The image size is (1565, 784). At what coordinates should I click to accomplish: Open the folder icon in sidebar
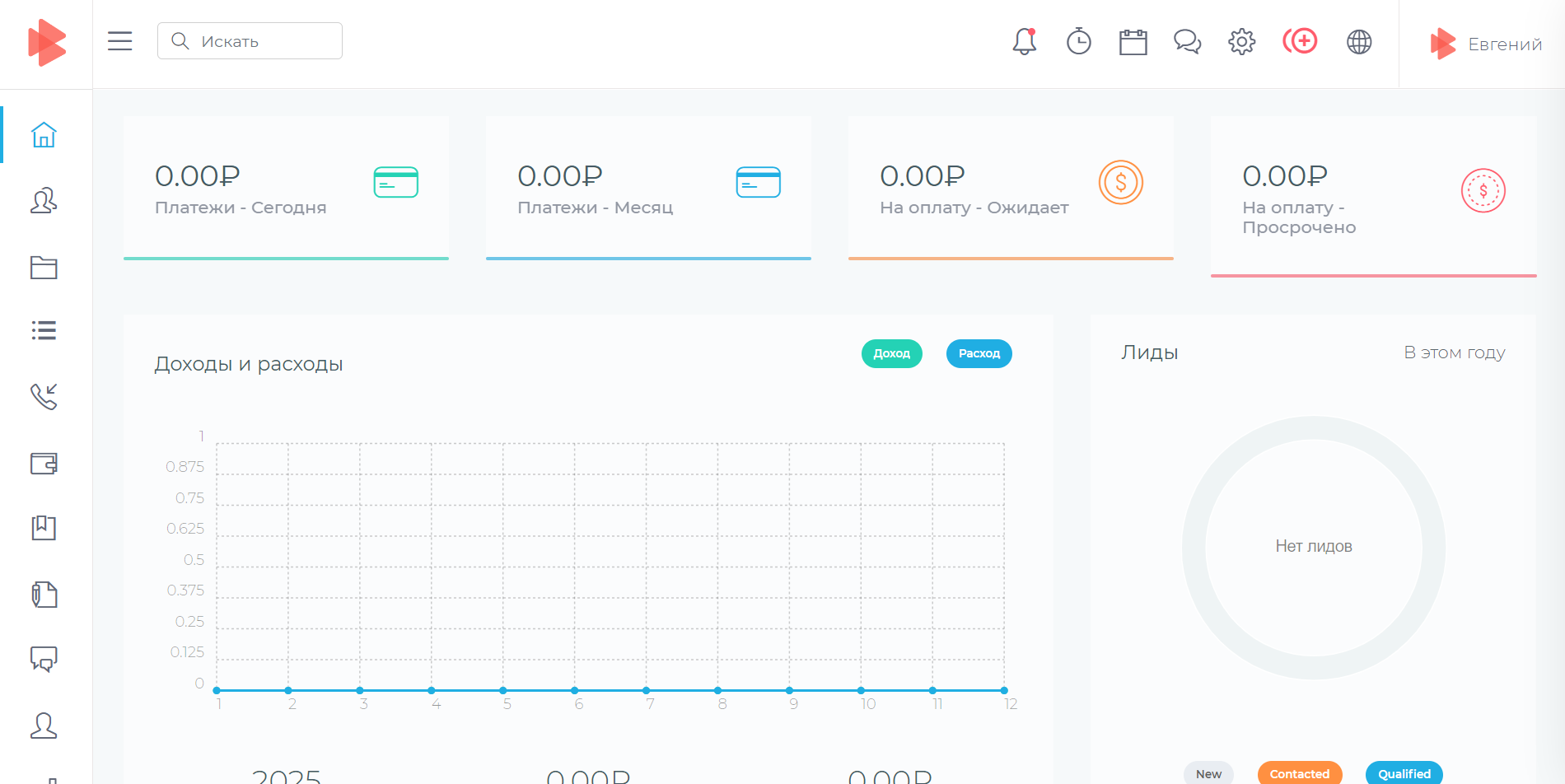coord(44,268)
